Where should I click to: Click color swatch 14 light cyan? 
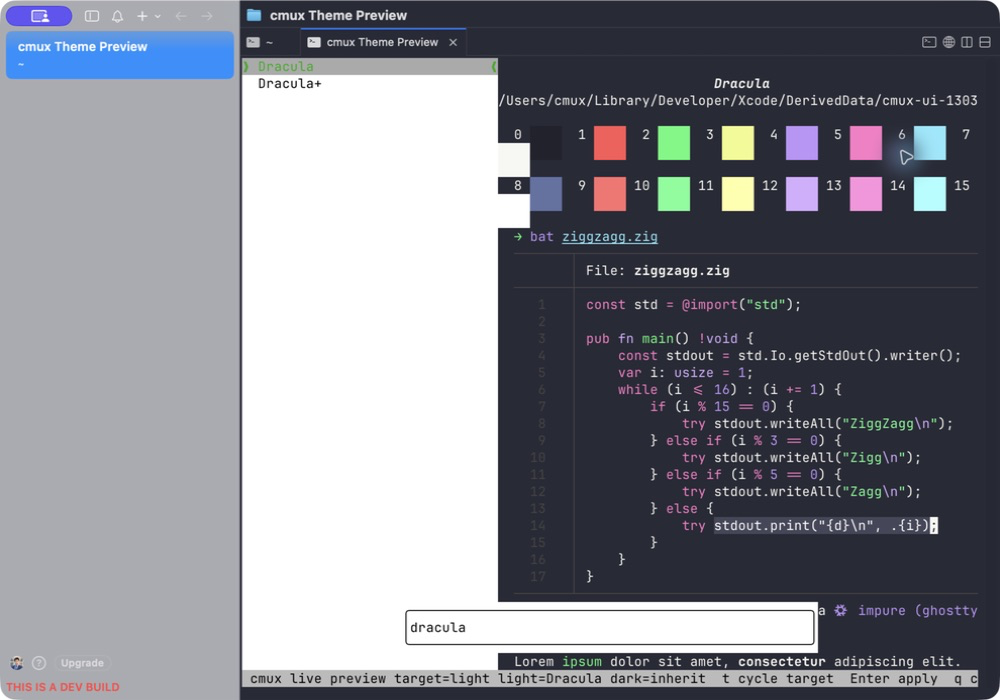pos(930,194)
